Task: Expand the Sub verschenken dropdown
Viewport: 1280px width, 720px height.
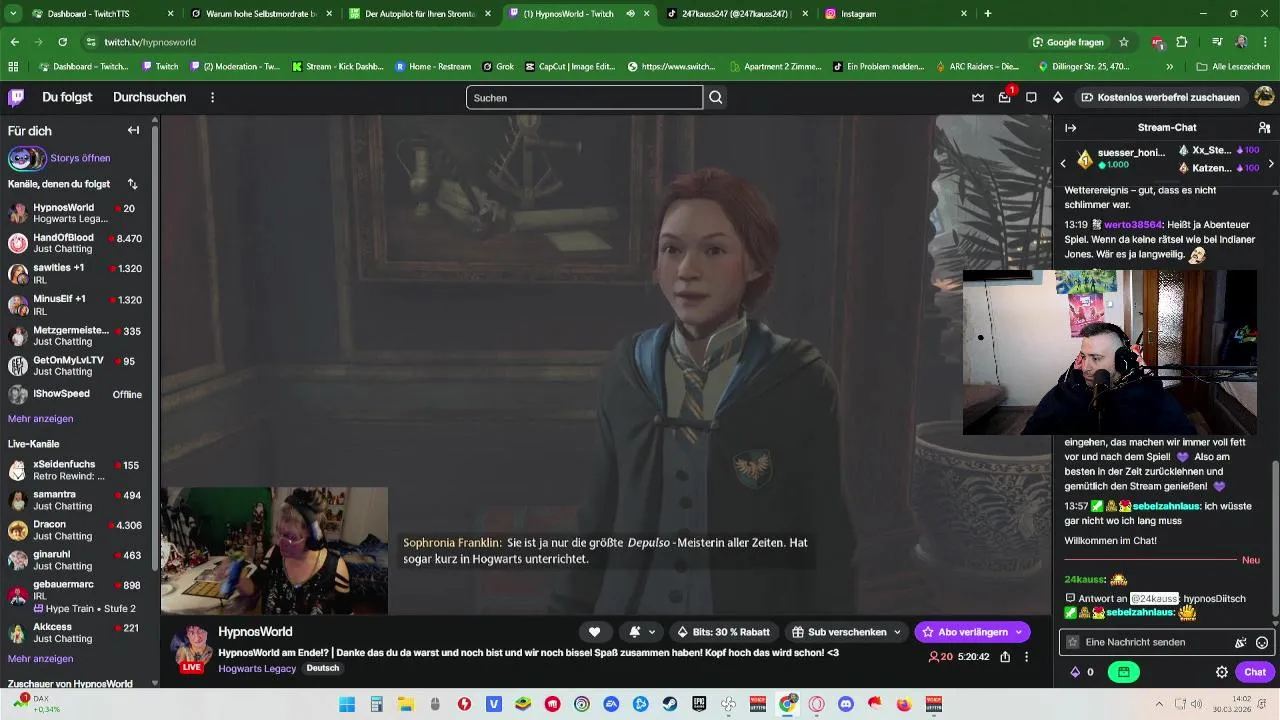Action: point(897,632)
